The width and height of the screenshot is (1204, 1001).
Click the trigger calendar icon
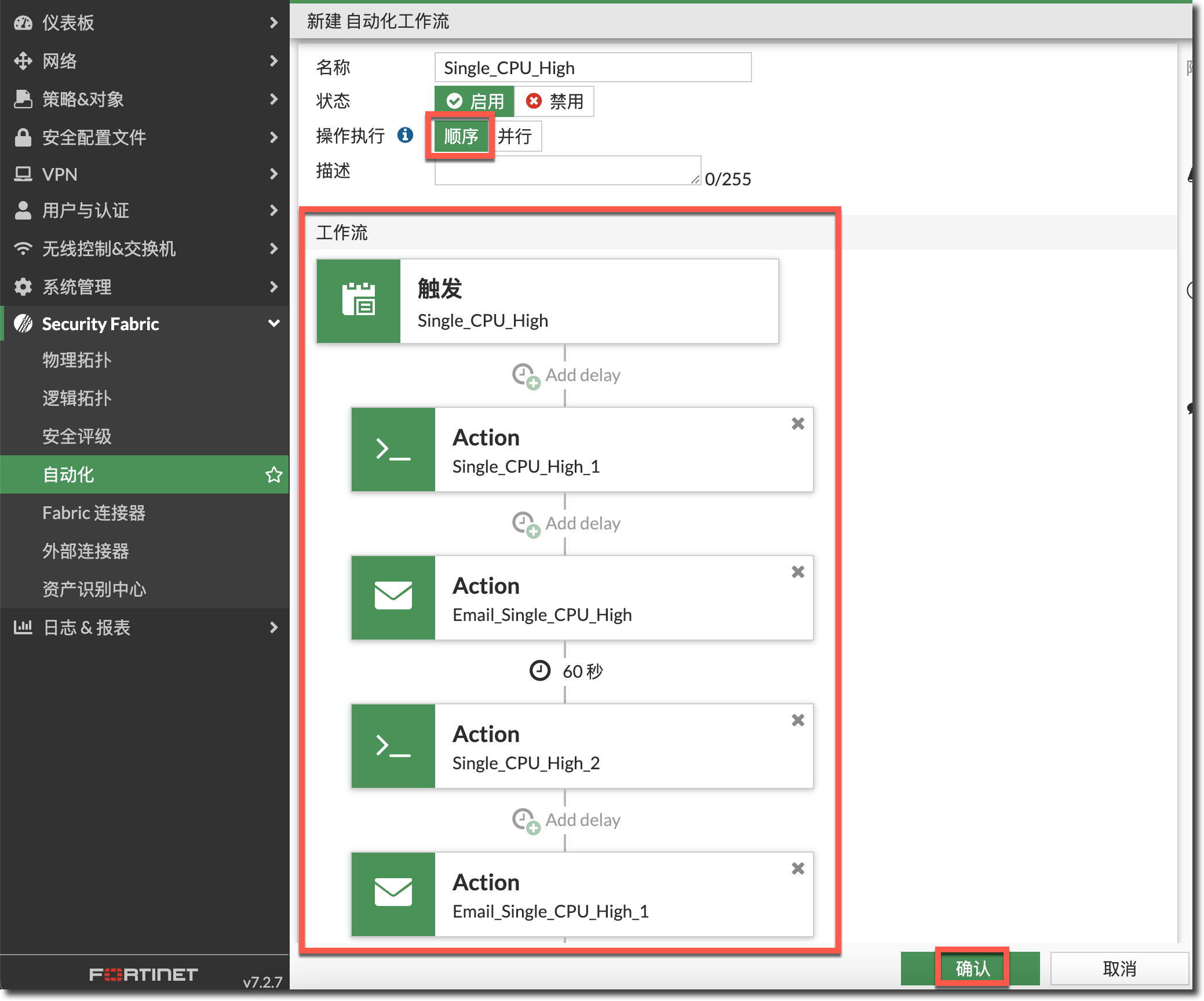(x=359, y=301)
